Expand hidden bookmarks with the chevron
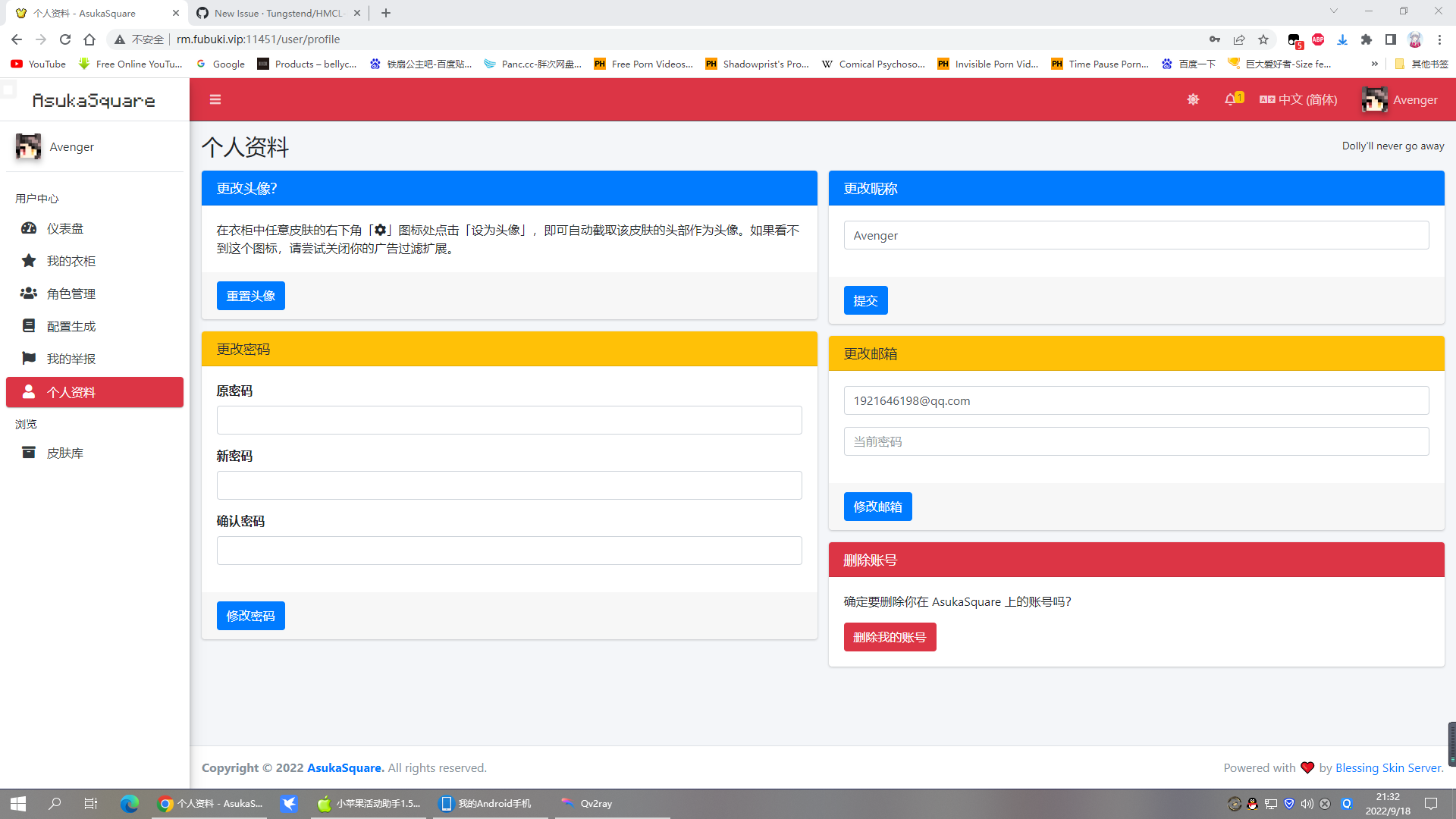Viewport: 1456px width, 819px height. coord(1374,64)
